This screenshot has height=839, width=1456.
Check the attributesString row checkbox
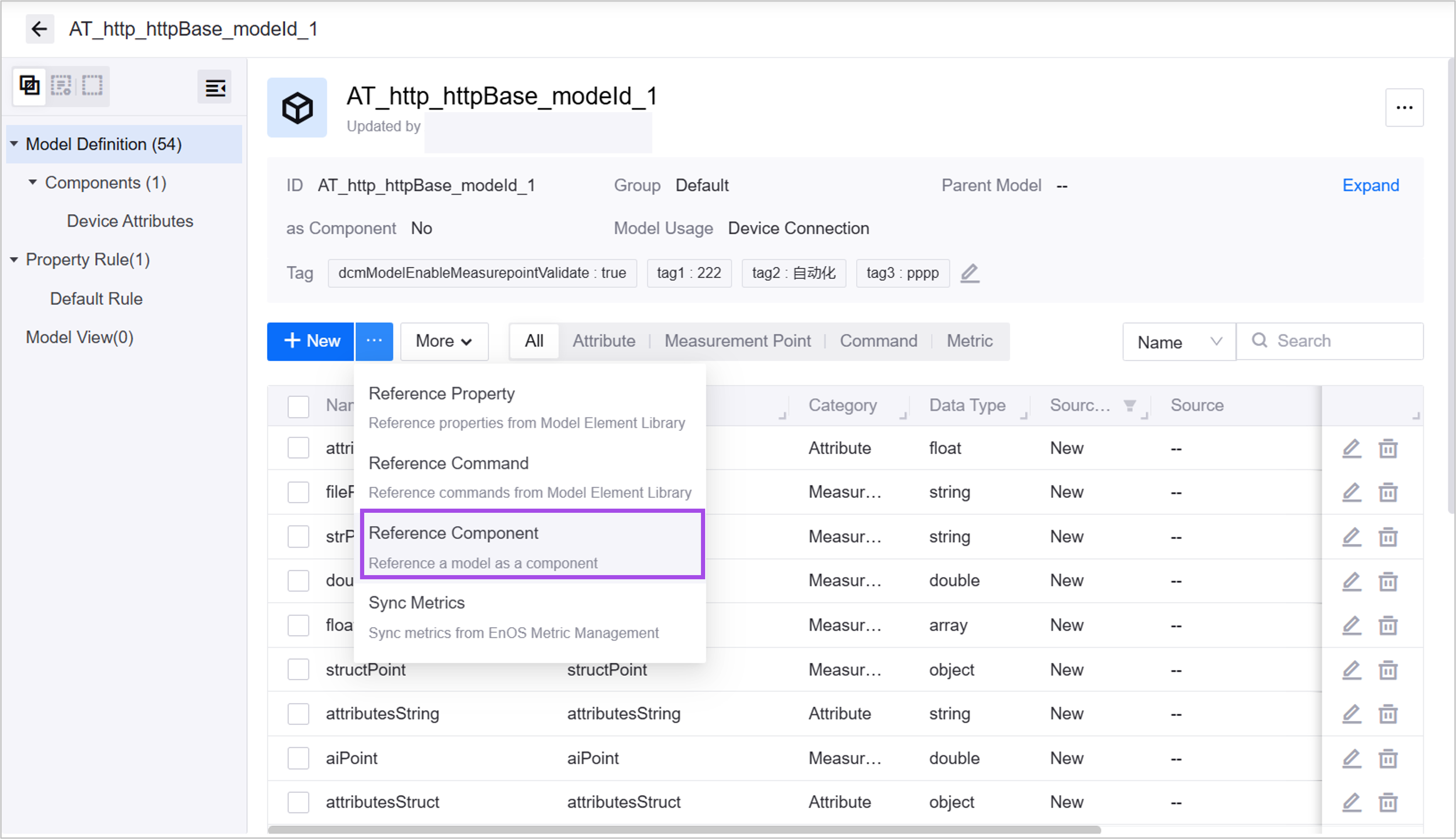[298, 714]
